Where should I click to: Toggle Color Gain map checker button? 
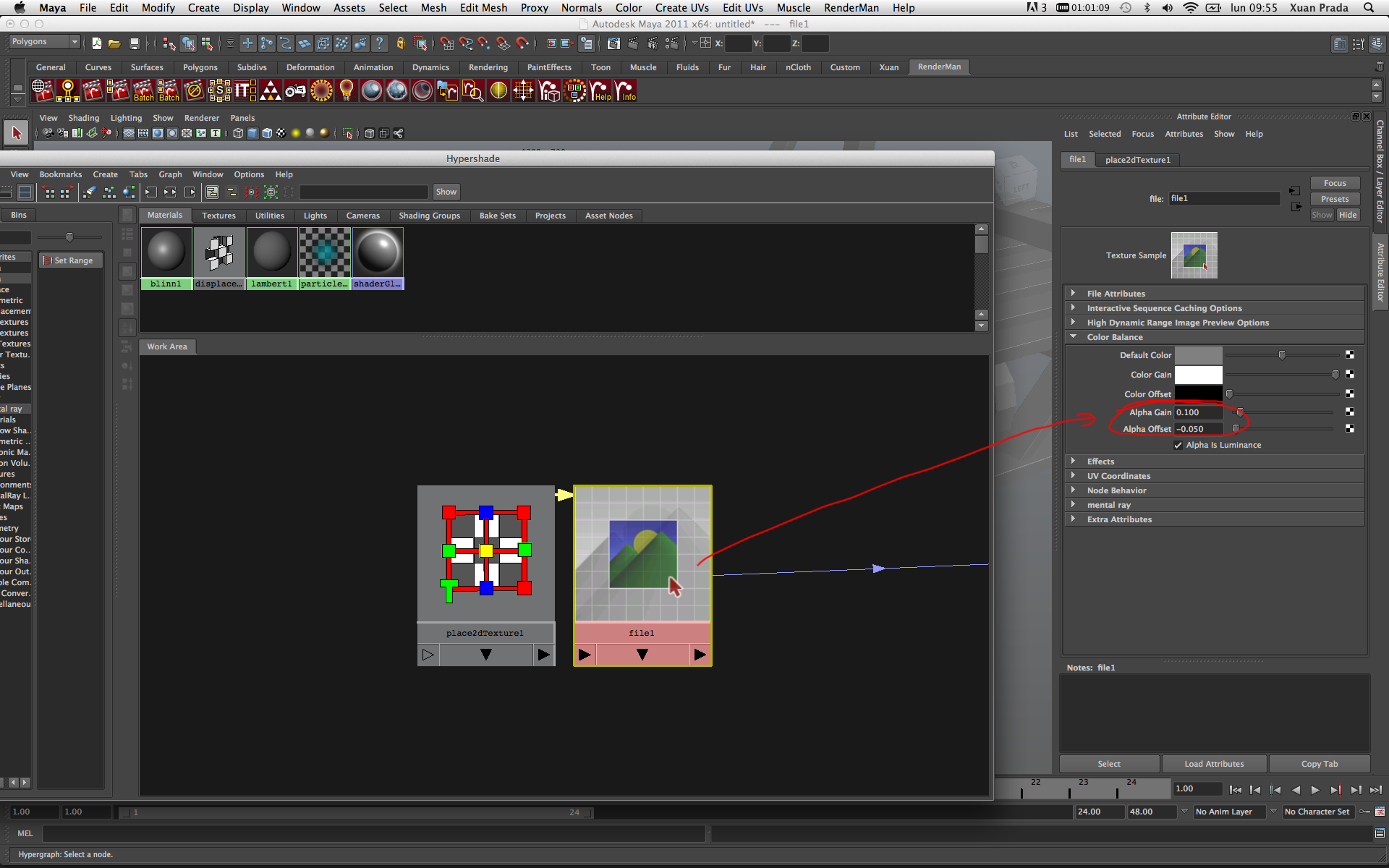pos(1350,374)
